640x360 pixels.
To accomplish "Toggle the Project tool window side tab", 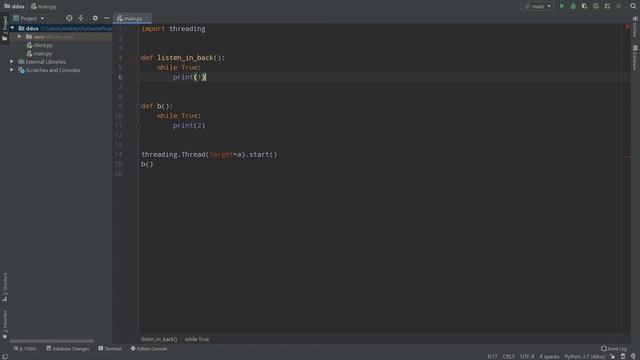I will pos(4,28).
